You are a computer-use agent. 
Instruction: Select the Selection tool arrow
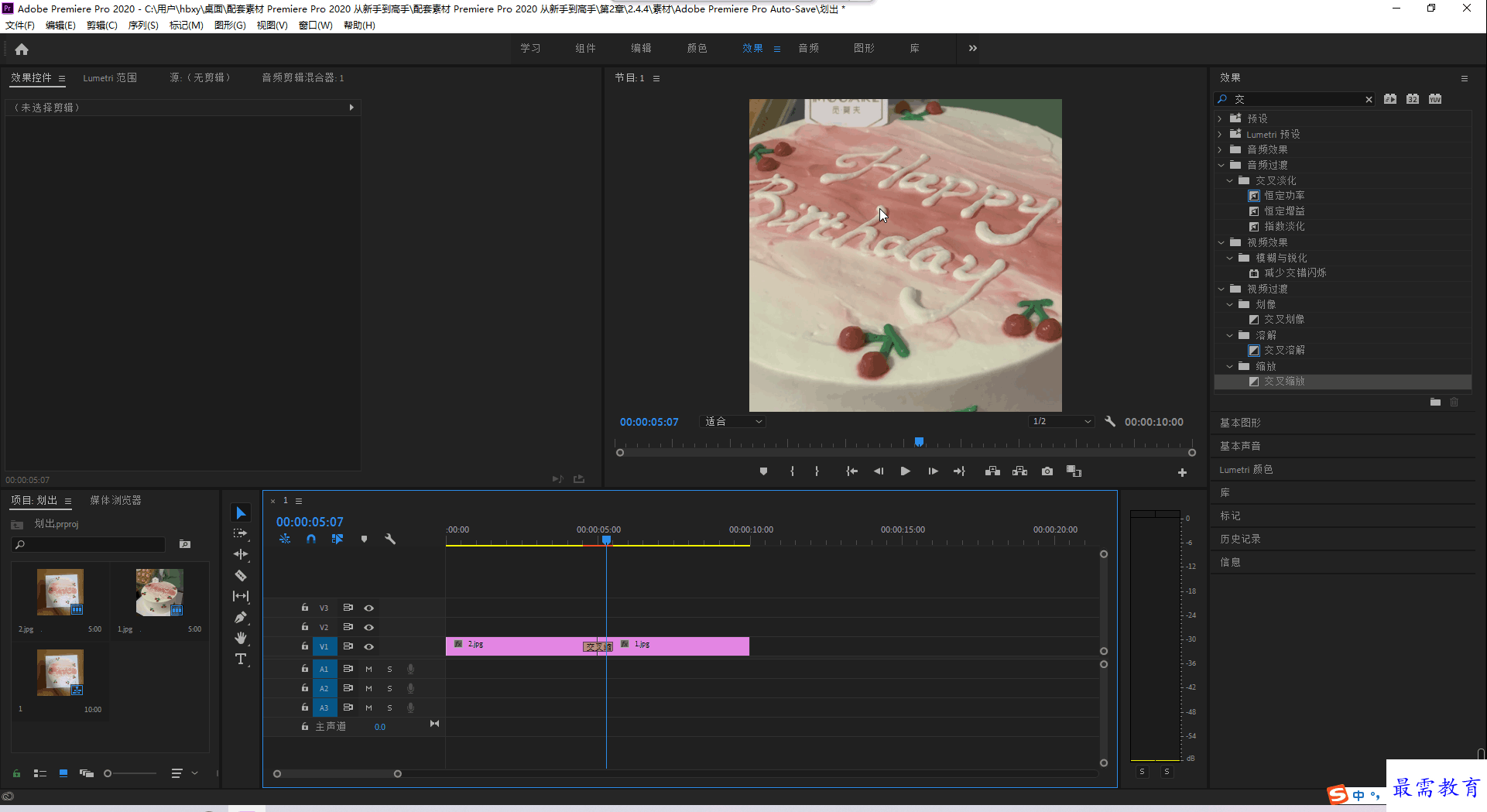coord(241,512)
